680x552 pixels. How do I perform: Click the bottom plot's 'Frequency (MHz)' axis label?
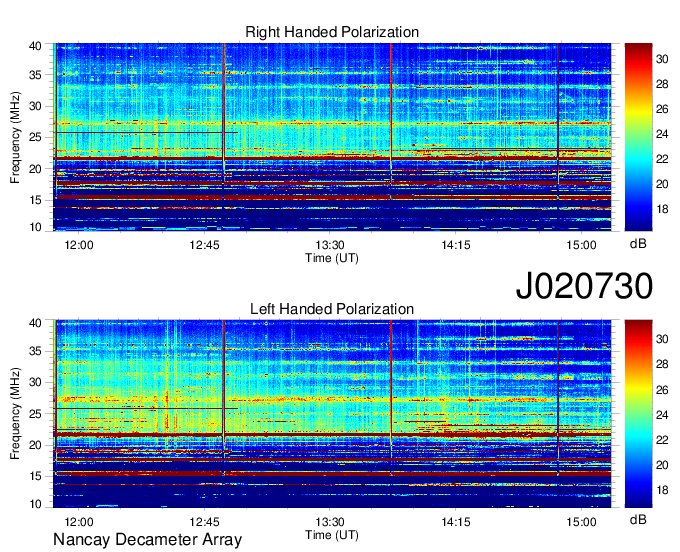[x=15, y=414]
